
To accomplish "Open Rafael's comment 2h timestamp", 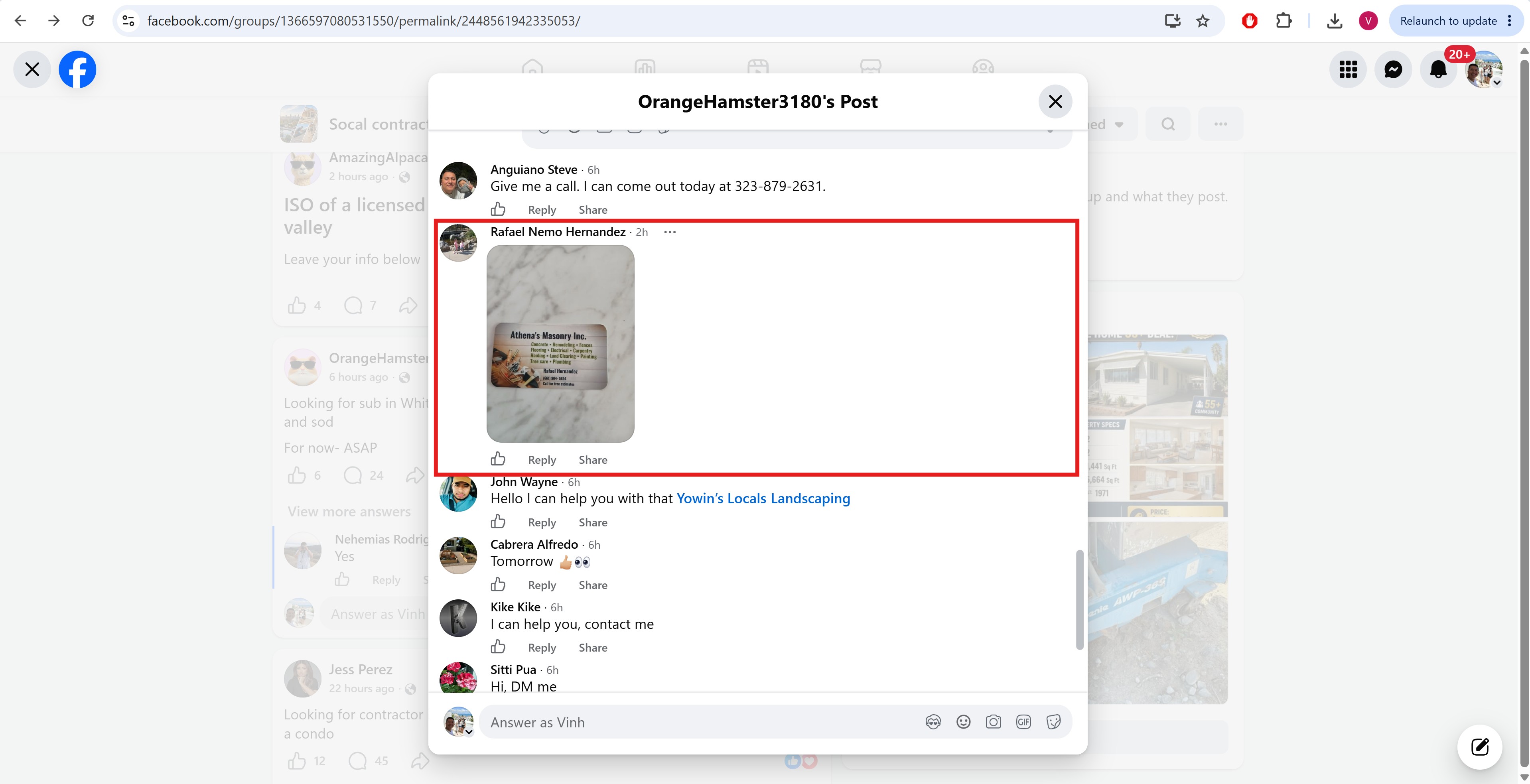I will [x=641, y=232].
